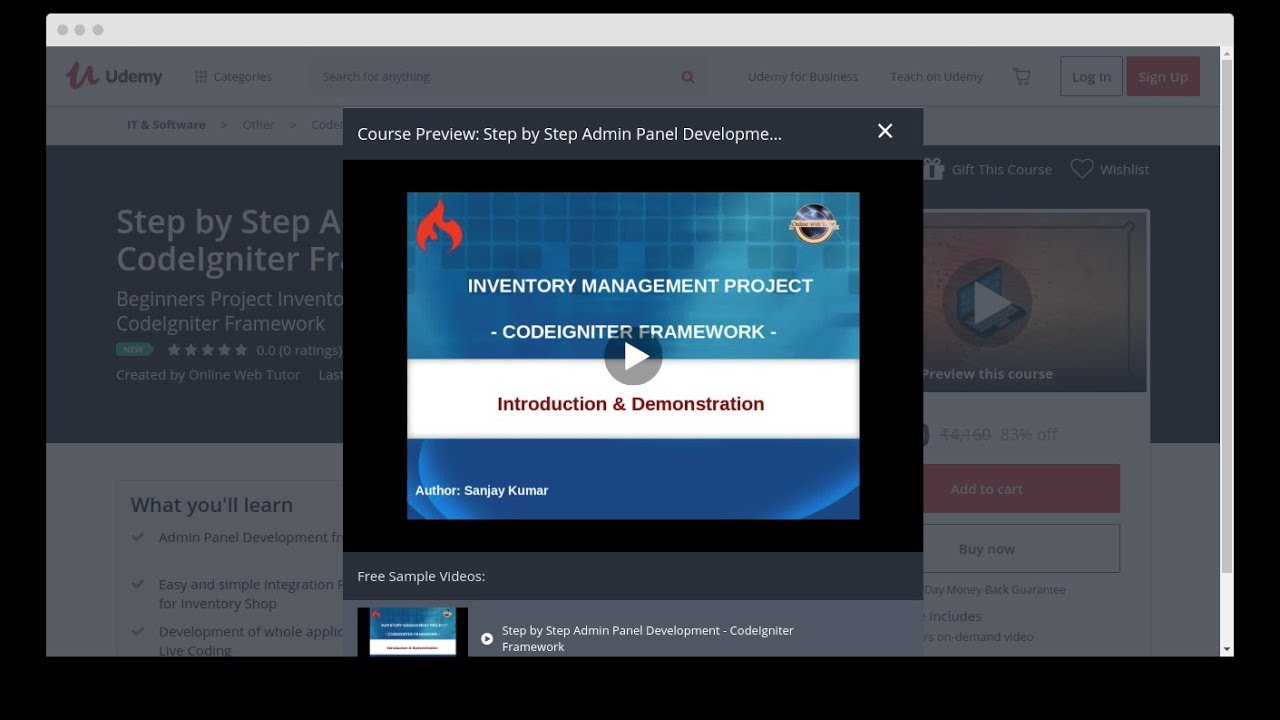Open the shopping cart icon
Image resolution: width=1280 pixels, height=720 pixels.
coord(1021,76)
